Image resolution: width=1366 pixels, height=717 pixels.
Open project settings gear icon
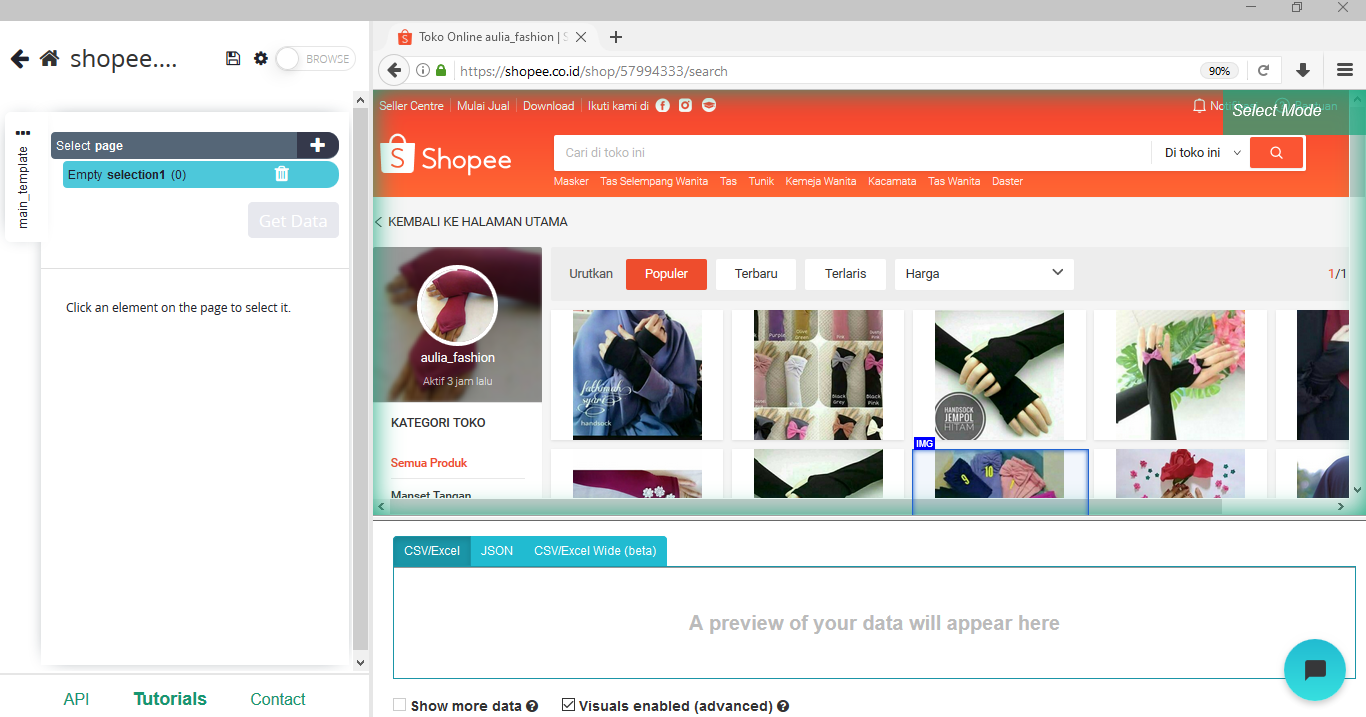tap(261, 59)
